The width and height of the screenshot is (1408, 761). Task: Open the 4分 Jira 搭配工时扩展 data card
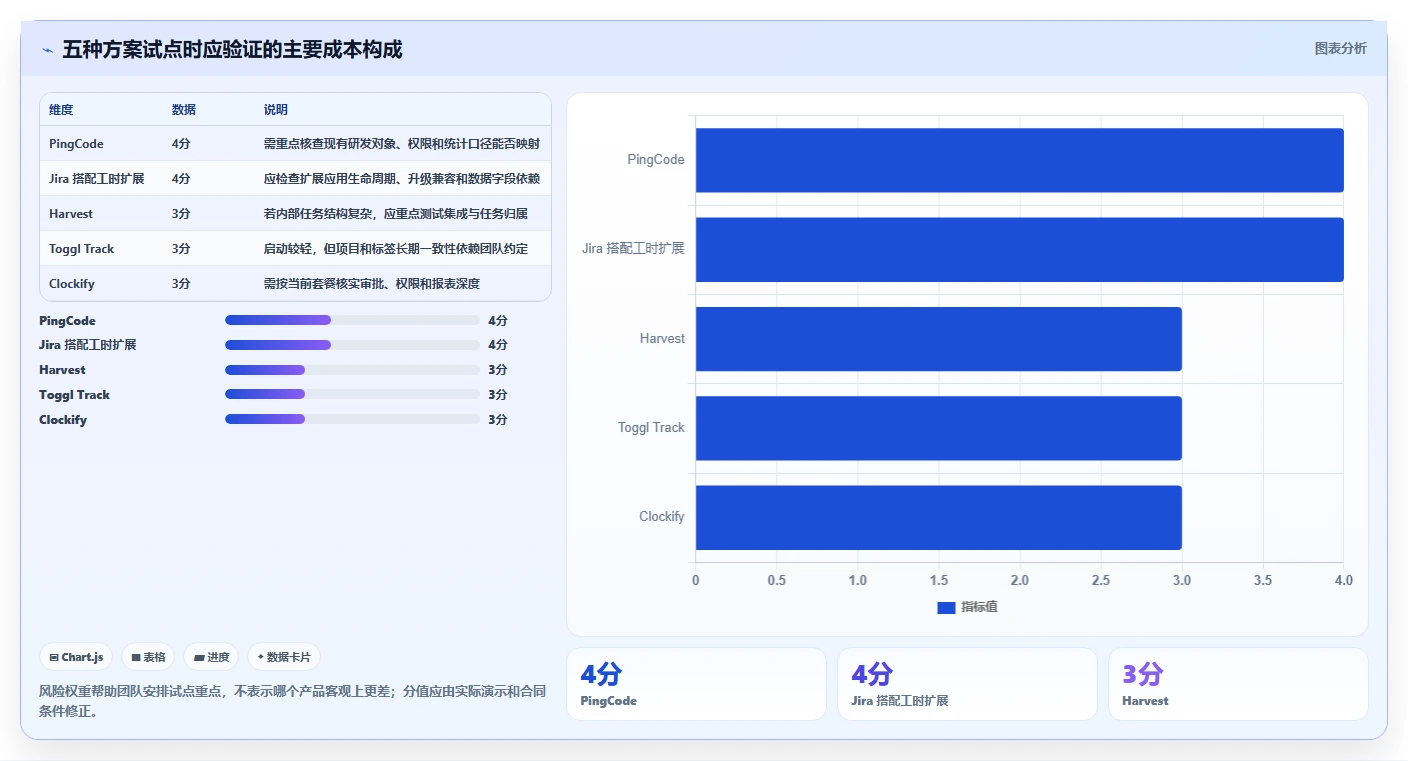(x=967, y=684)
